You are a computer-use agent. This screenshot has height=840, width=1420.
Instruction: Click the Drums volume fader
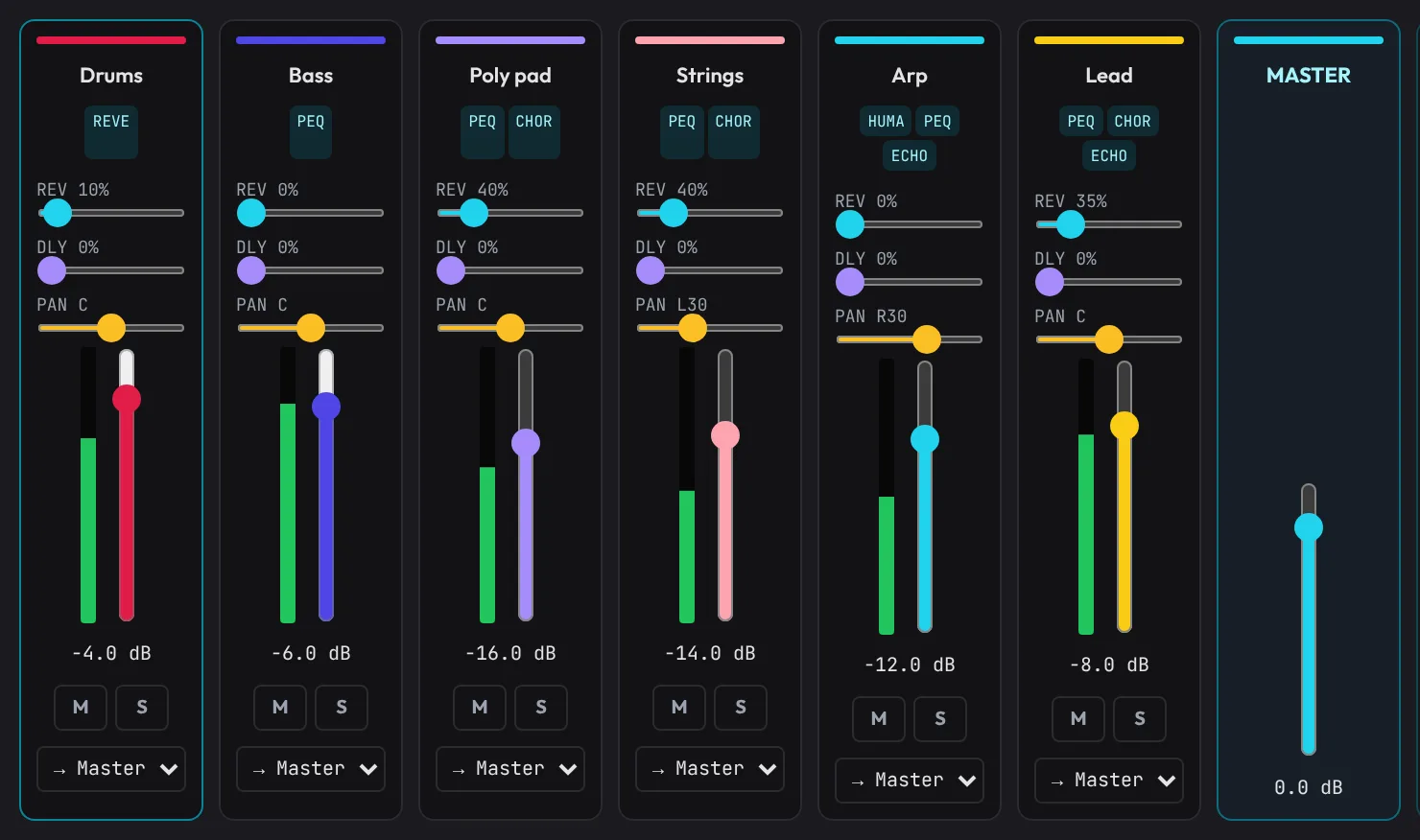(x=127, y=485)
